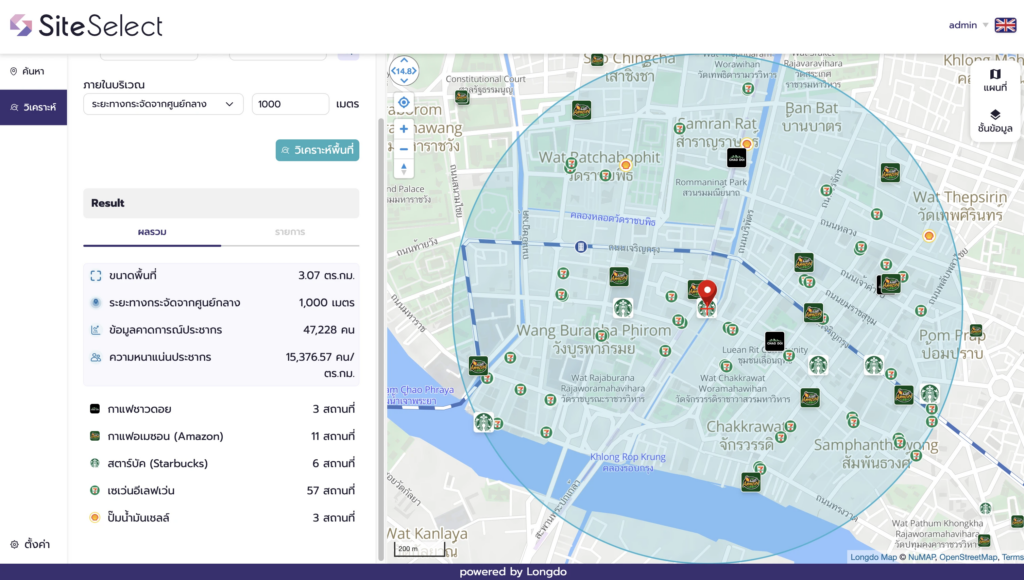Switch language via the UK flag
Viewport: 1024px width, 580px height.
point(1005,25)
